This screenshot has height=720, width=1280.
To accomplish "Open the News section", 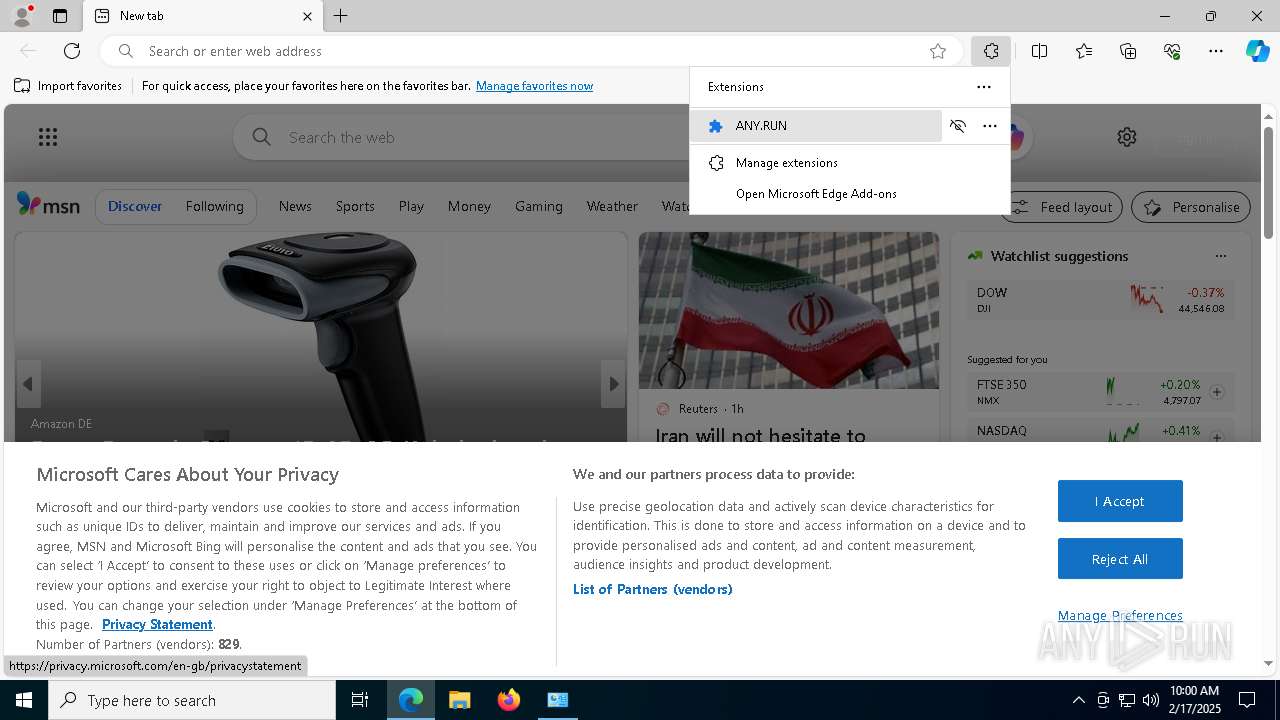I will [295, 206].
